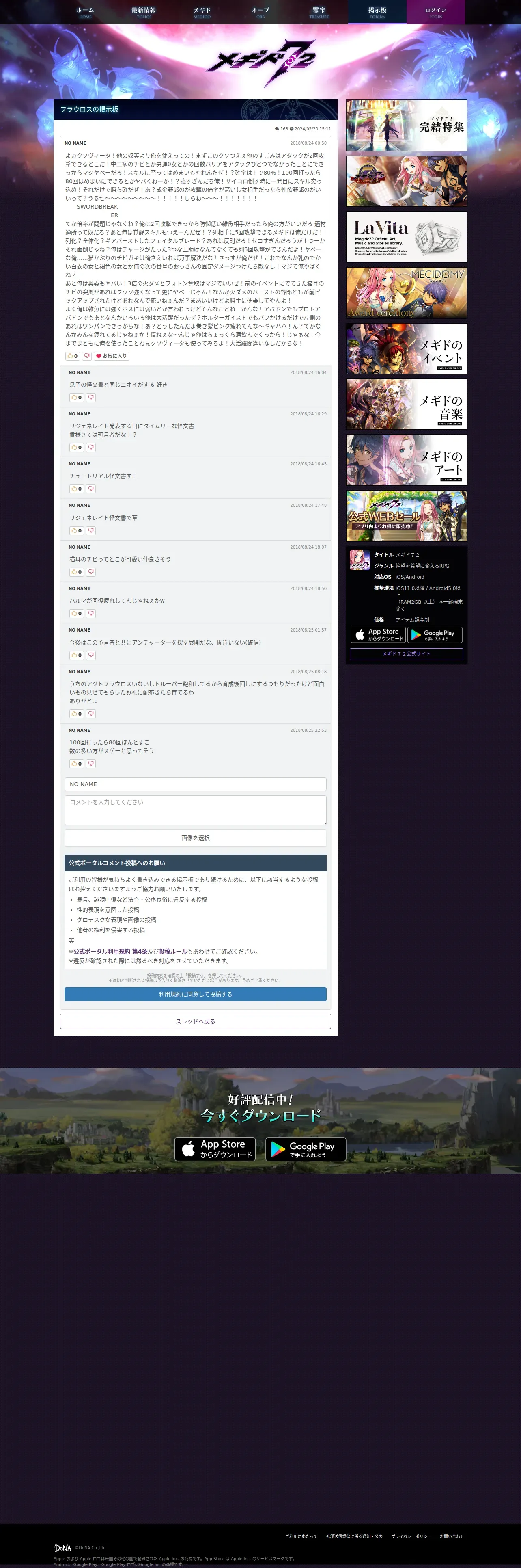Thumbs-down the 猫耳のチビ comment

click(x=90, y=572)
